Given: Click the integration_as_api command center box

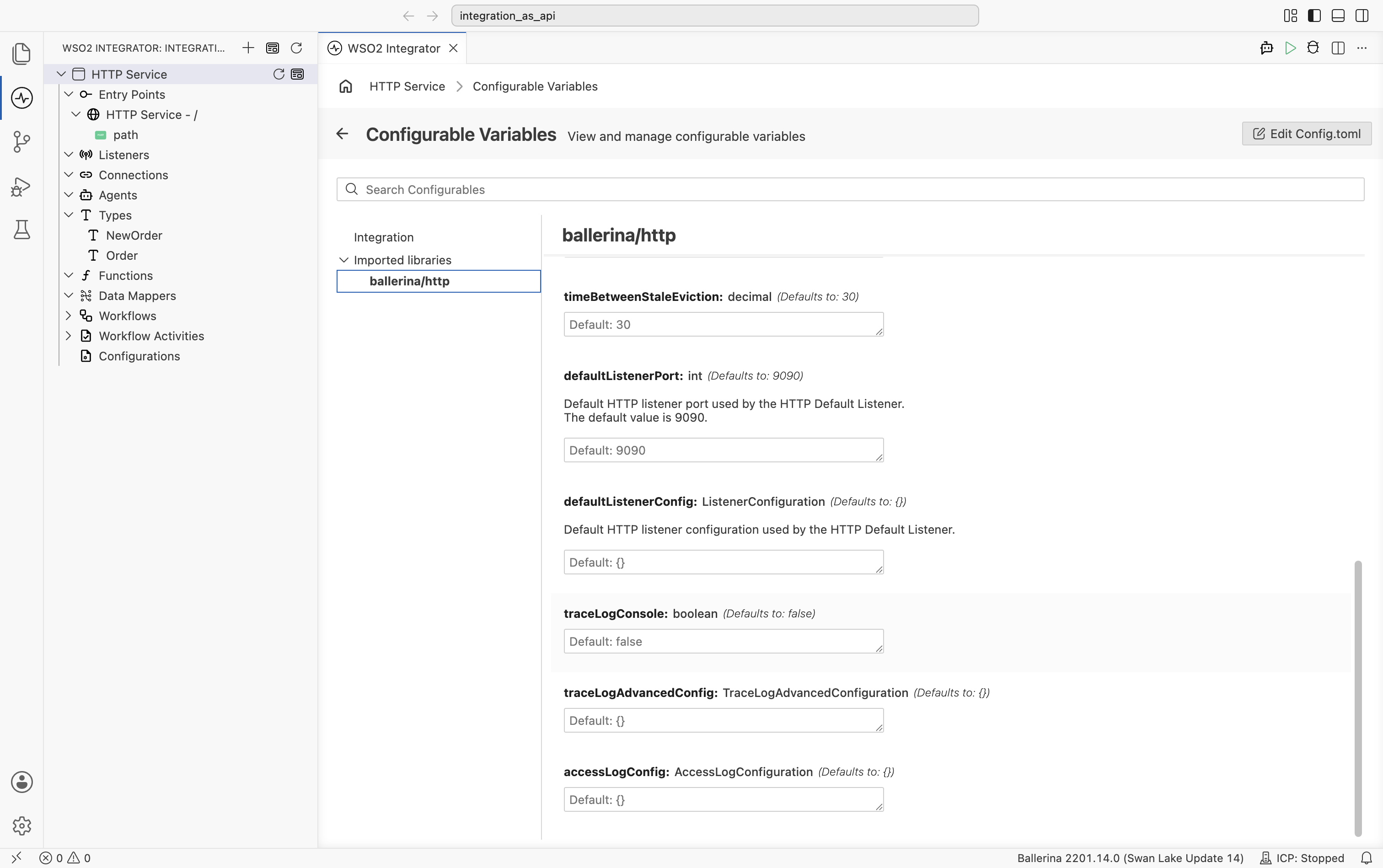Looking at the screenshot, I should click(x=715, y=16).
